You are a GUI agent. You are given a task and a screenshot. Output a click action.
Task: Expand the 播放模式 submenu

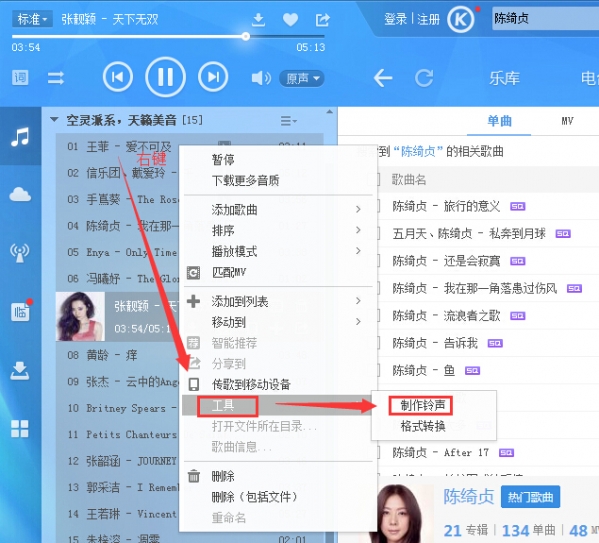tap(278, 251)
